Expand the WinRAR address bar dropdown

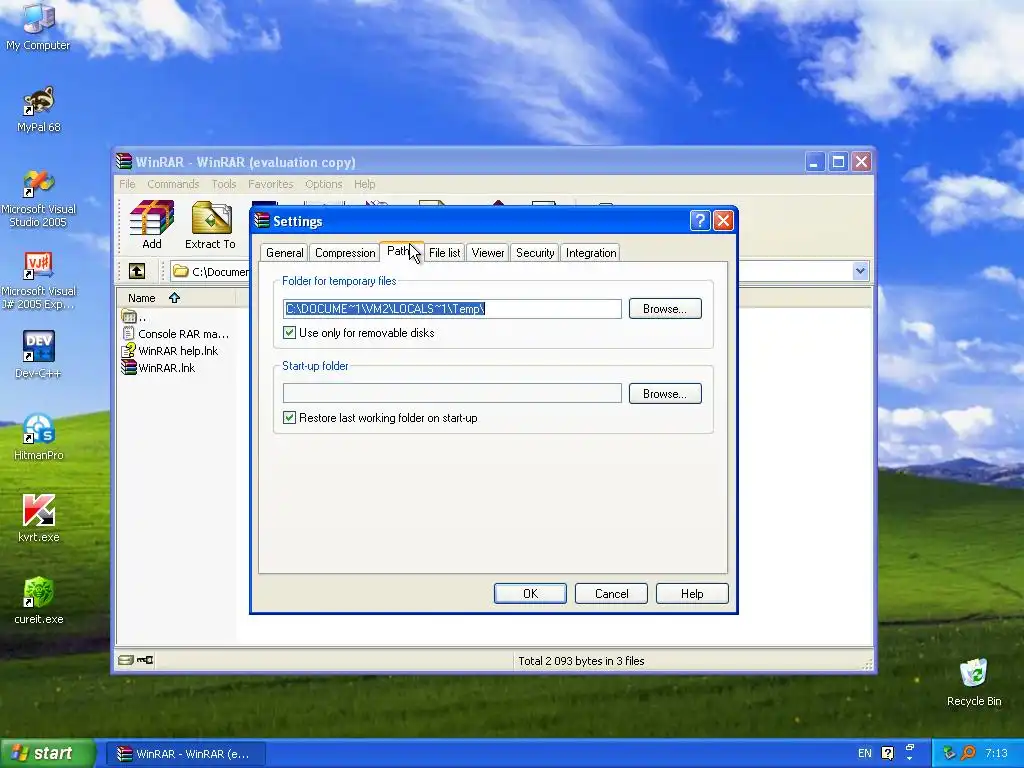point(860,270)
